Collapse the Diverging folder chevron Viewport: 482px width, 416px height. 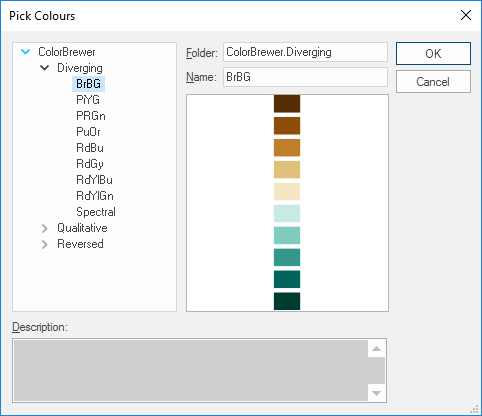click(x=44, y=68)
